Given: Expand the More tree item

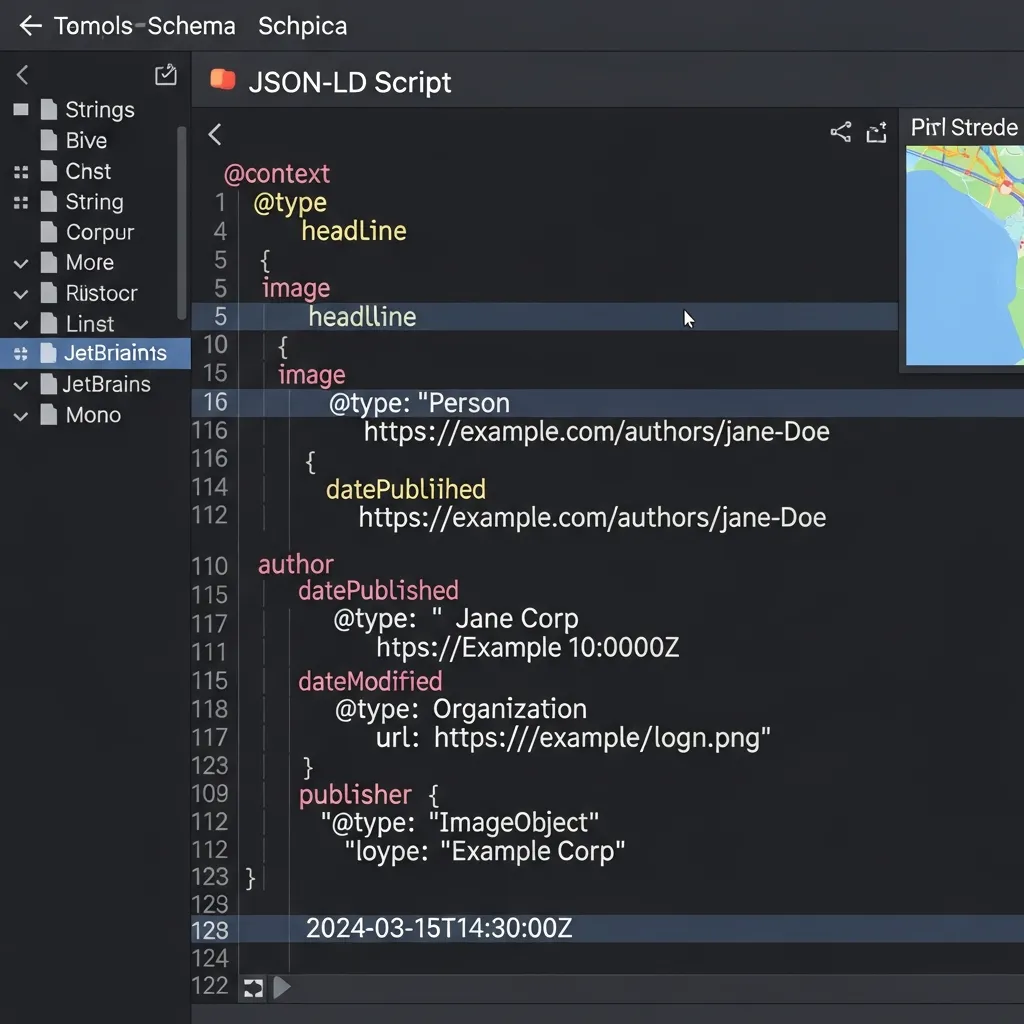Looking at the screenshot, I should (21, 264).
